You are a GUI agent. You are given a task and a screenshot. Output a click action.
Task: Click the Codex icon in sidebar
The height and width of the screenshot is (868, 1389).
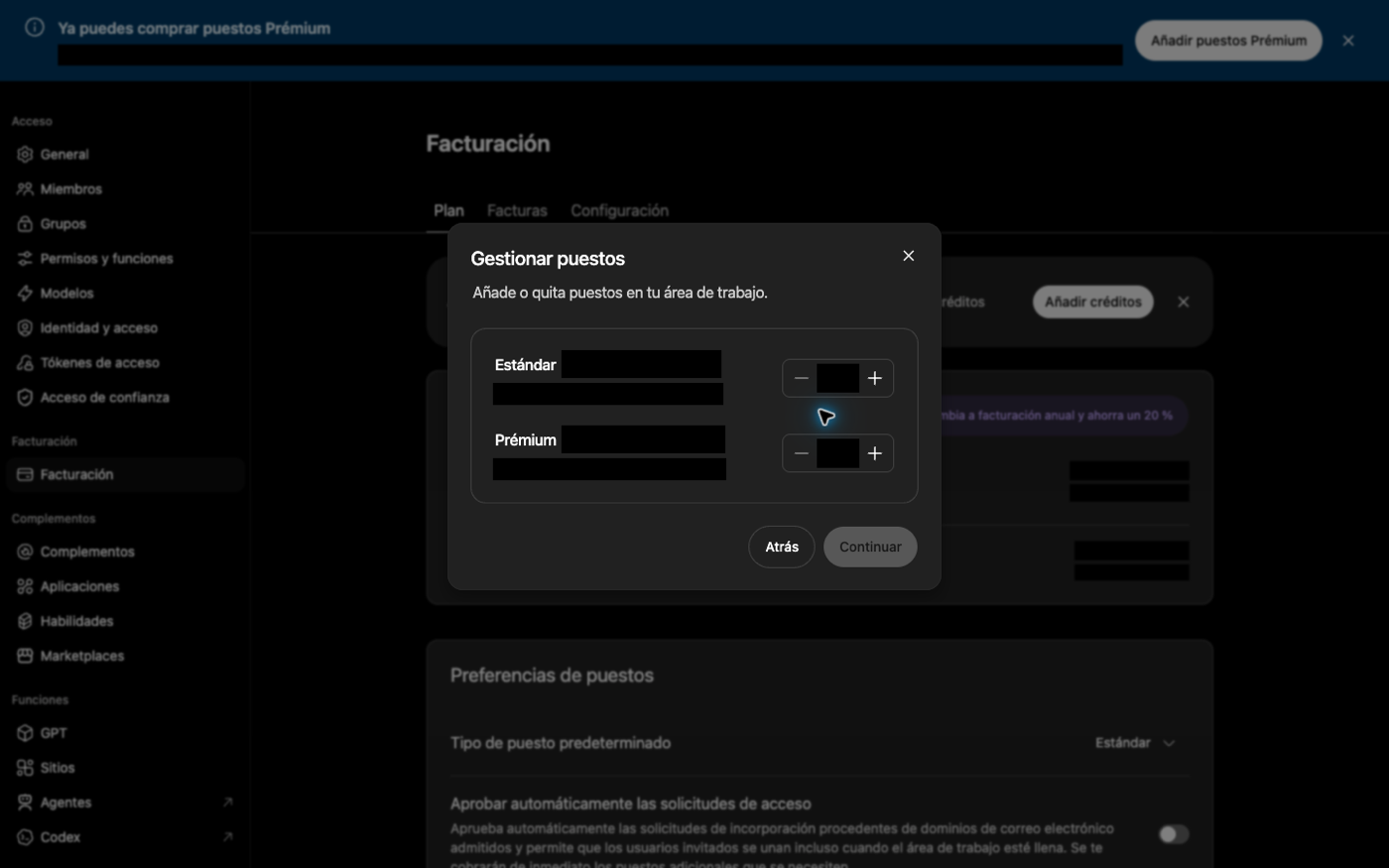pyautogui.click(x=25, y=837)
